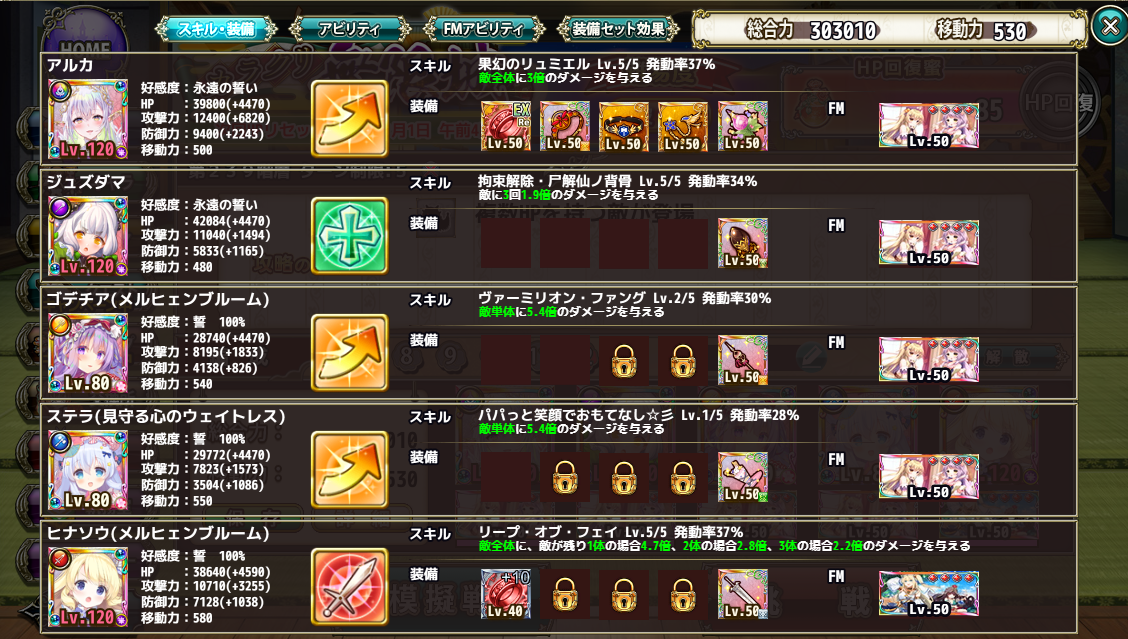Click ヒナソウ's FM card thumbnail

coord(929,594)
